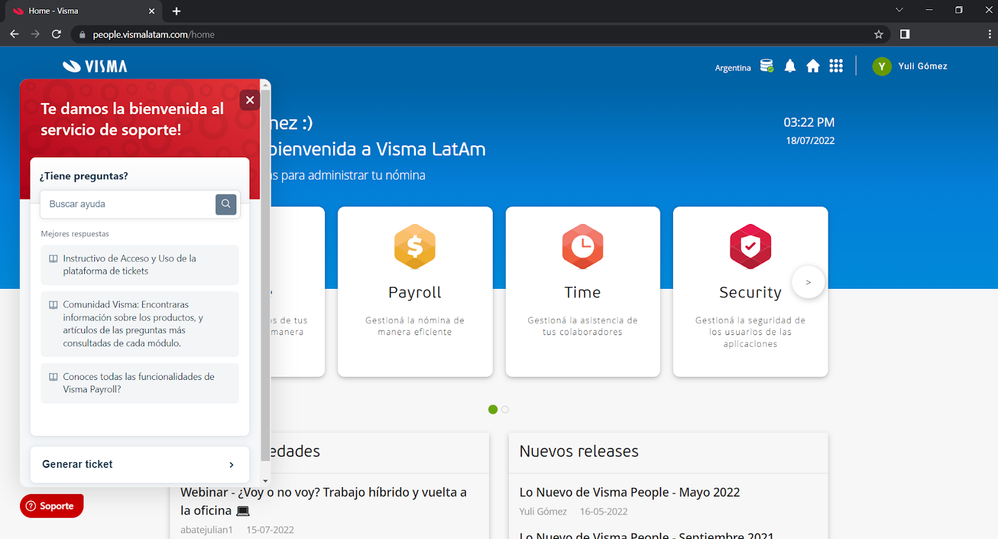This screenshot has width=998, height=539.
Task: Open the Webinar Trabajo híbrido news item
Action: click(323, 501)
